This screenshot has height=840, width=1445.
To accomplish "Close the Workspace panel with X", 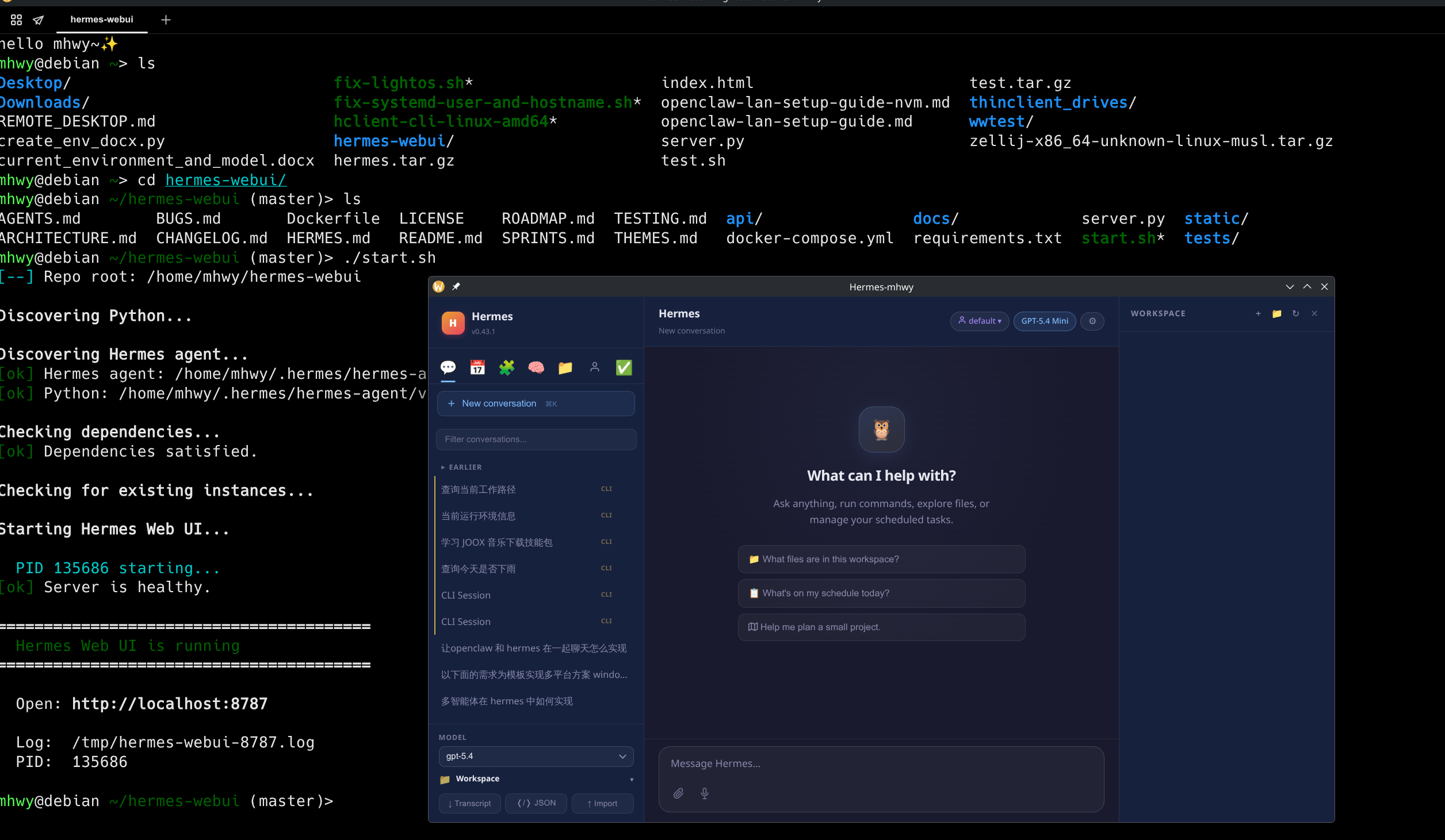I will 1314,313.
